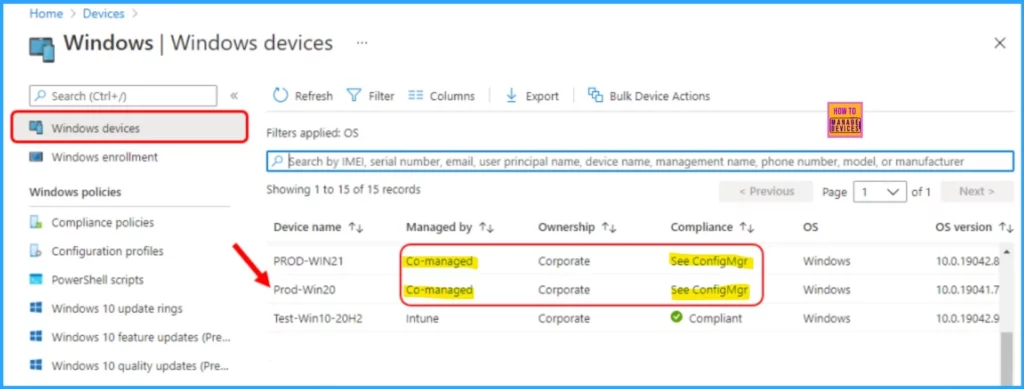The height and width of the screenshot is (389, 1024).
Task: Click the Windows devices sidebar icon
Action: pyautogui.click(x=37, y=129)
